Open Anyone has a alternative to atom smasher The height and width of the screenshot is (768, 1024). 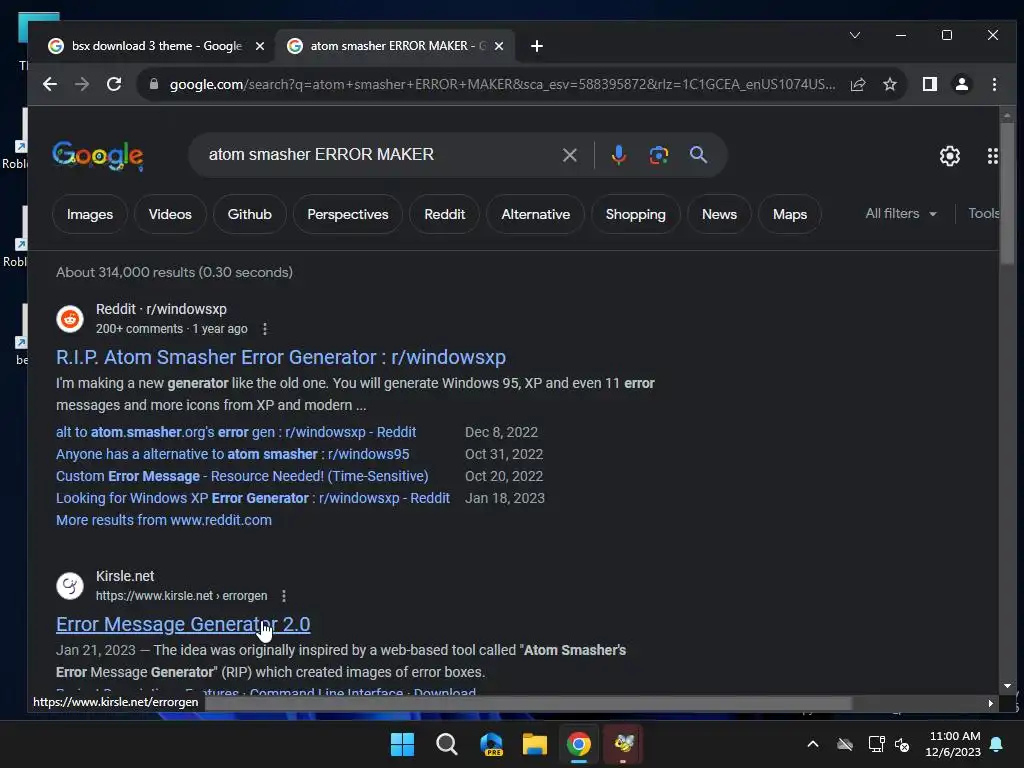pyautogui.click(x=232, y=455)
